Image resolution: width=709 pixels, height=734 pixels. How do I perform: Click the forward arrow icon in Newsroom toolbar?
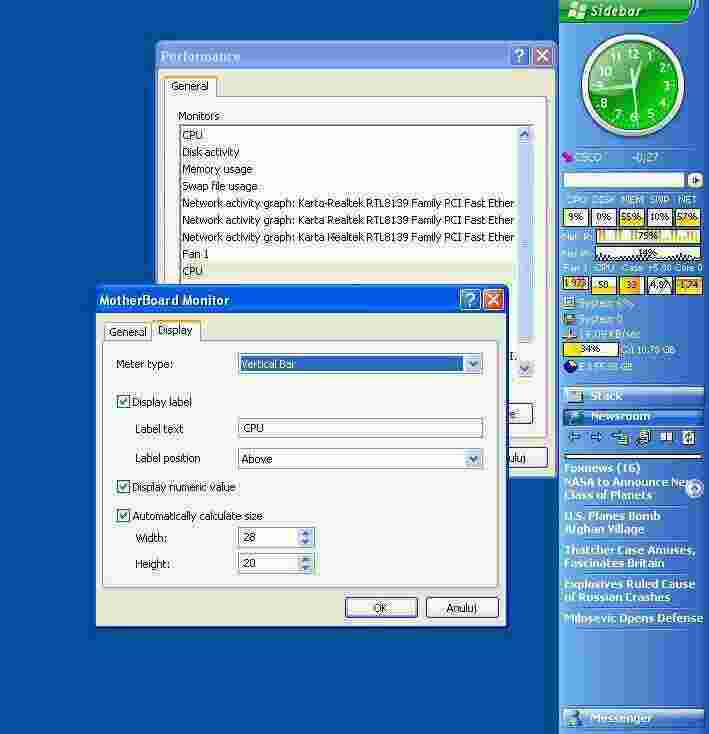(x=594, y=437)
